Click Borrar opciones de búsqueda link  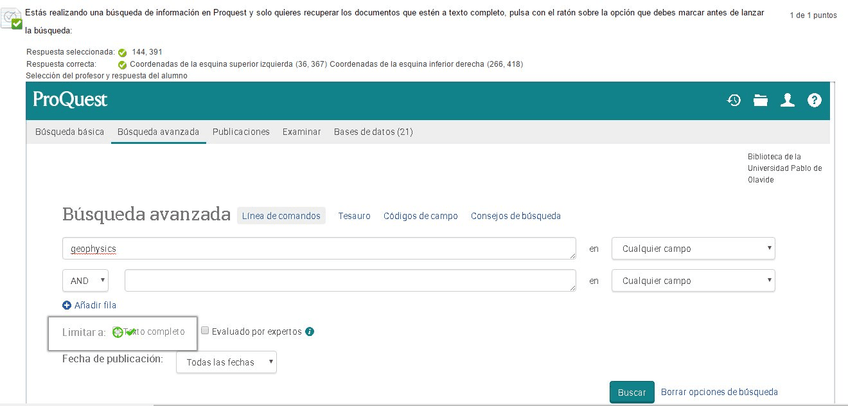coord(719,392)
